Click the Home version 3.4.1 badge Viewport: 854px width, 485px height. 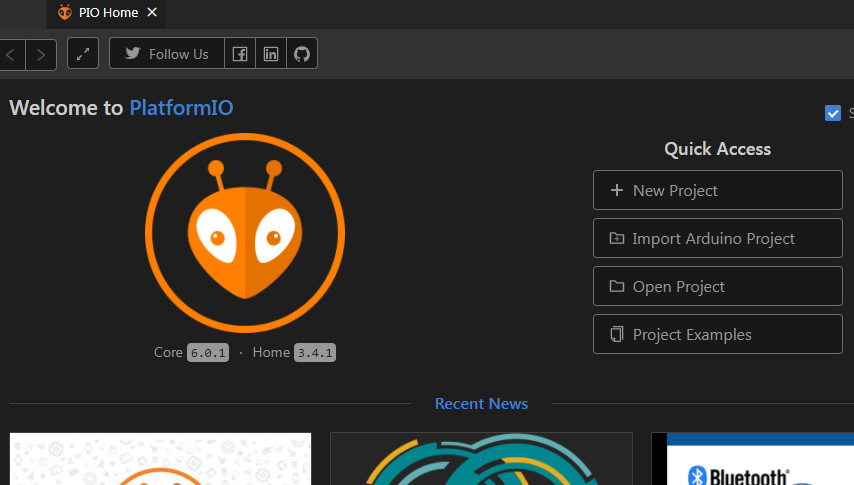point(315,353)
